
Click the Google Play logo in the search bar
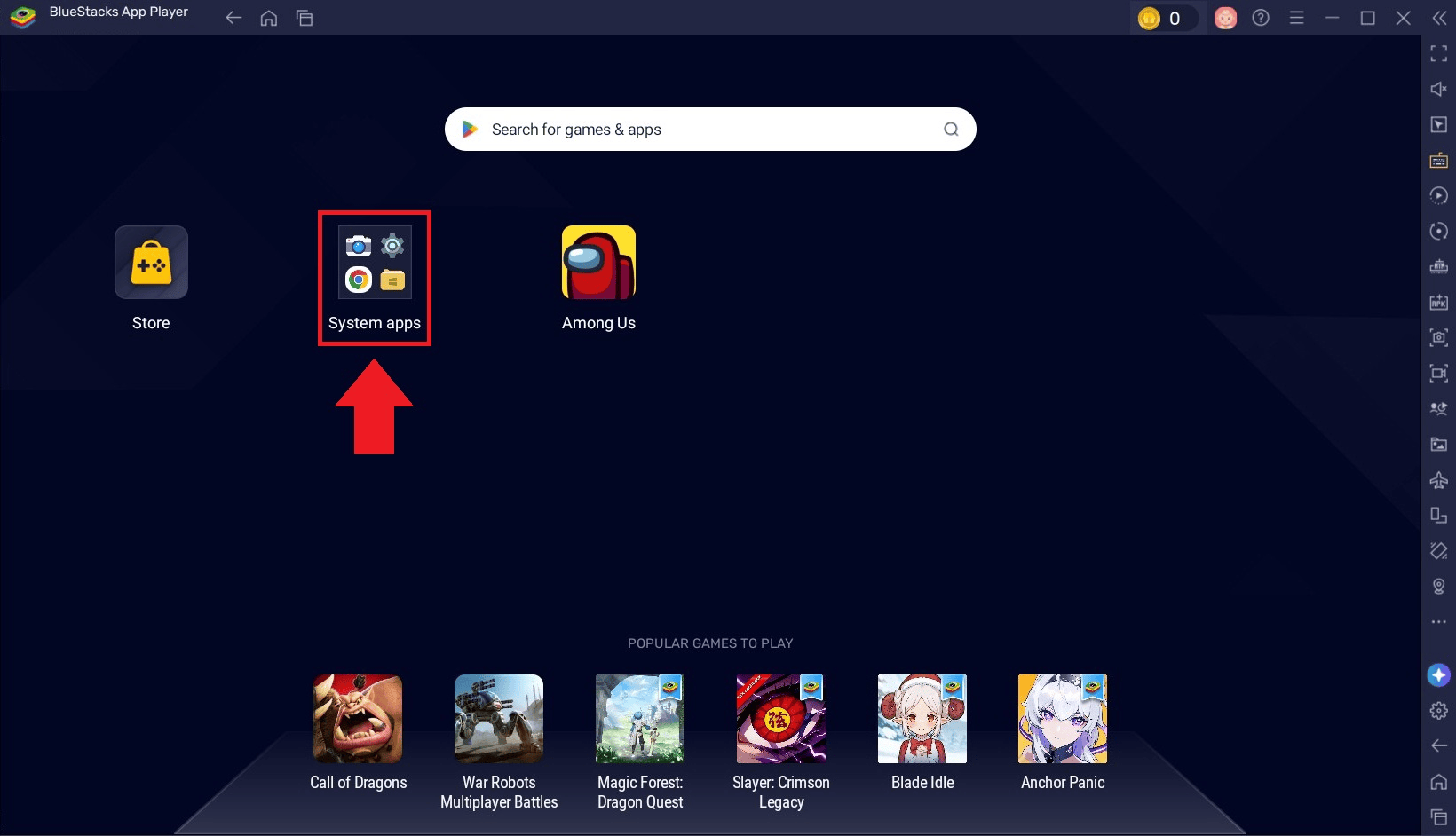(x=470, y=130)
